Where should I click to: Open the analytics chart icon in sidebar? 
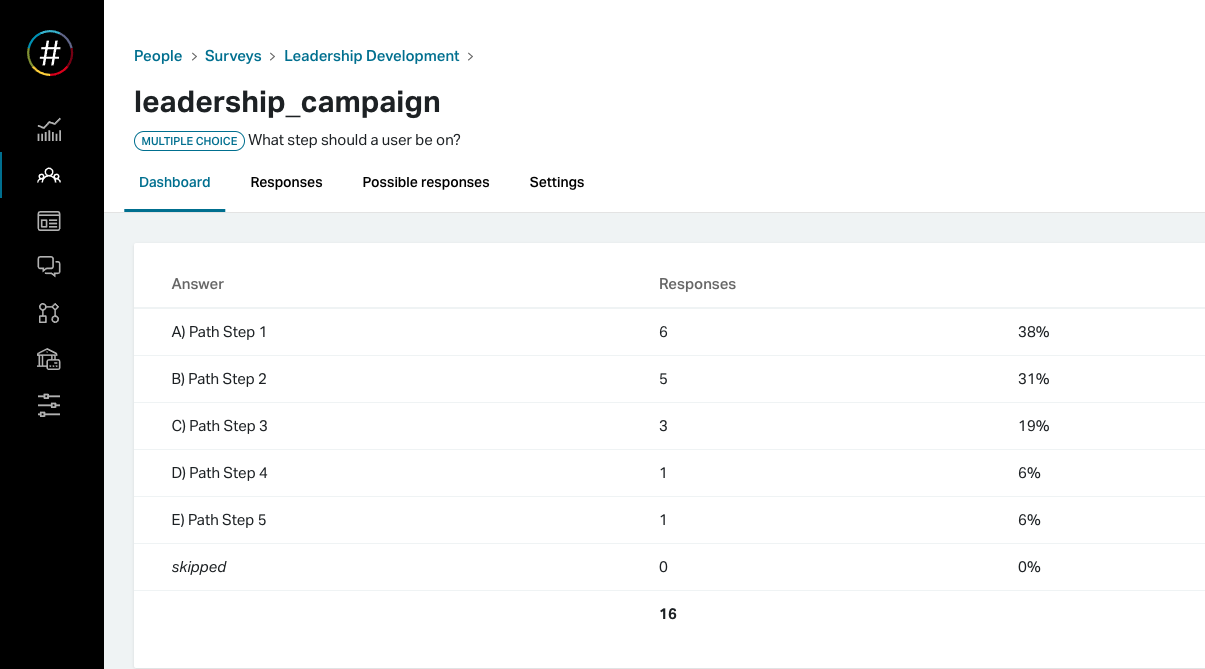(x=49, y=130)
